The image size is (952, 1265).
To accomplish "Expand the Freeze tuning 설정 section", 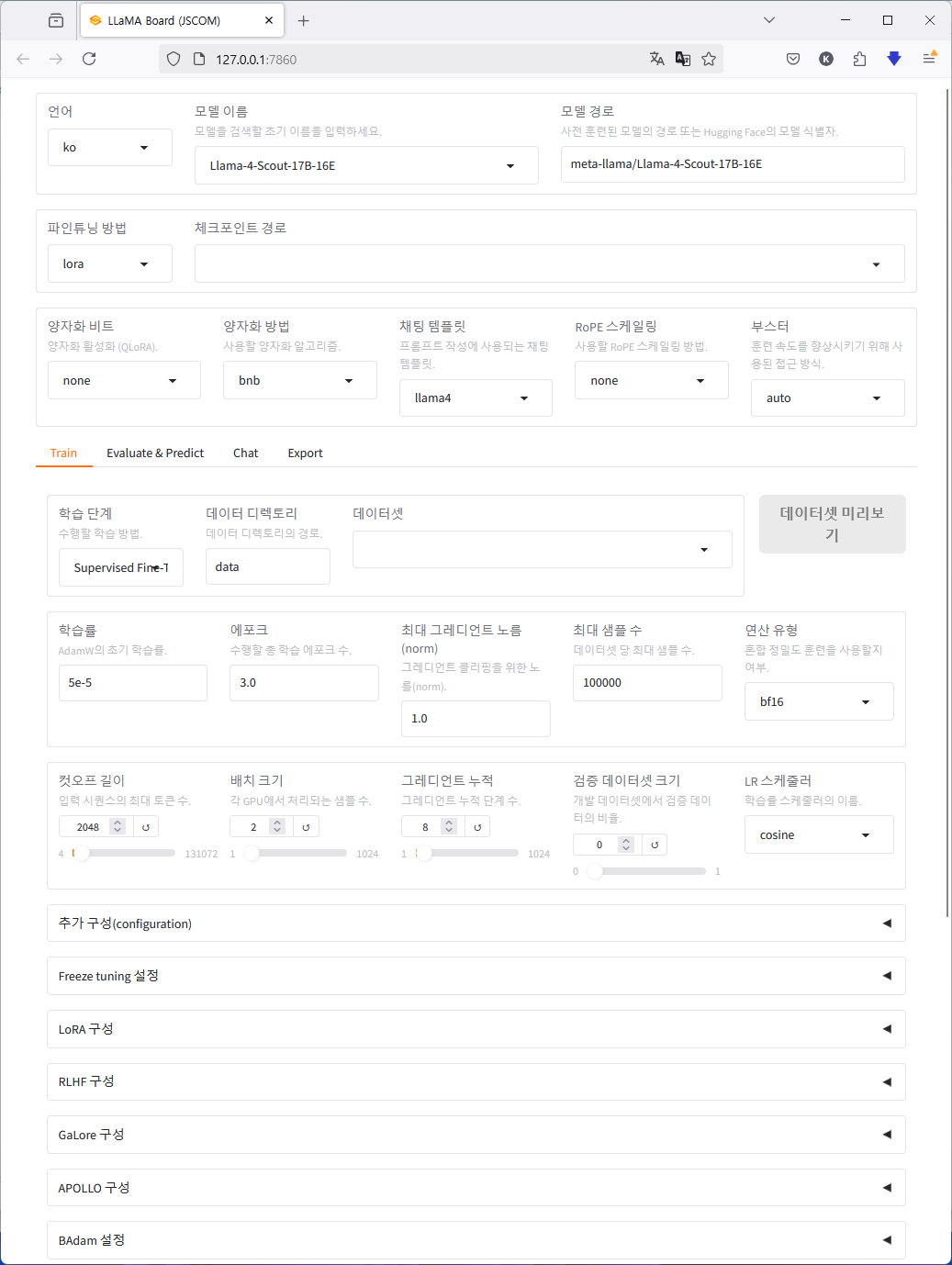I will click(x=476, y=976).
